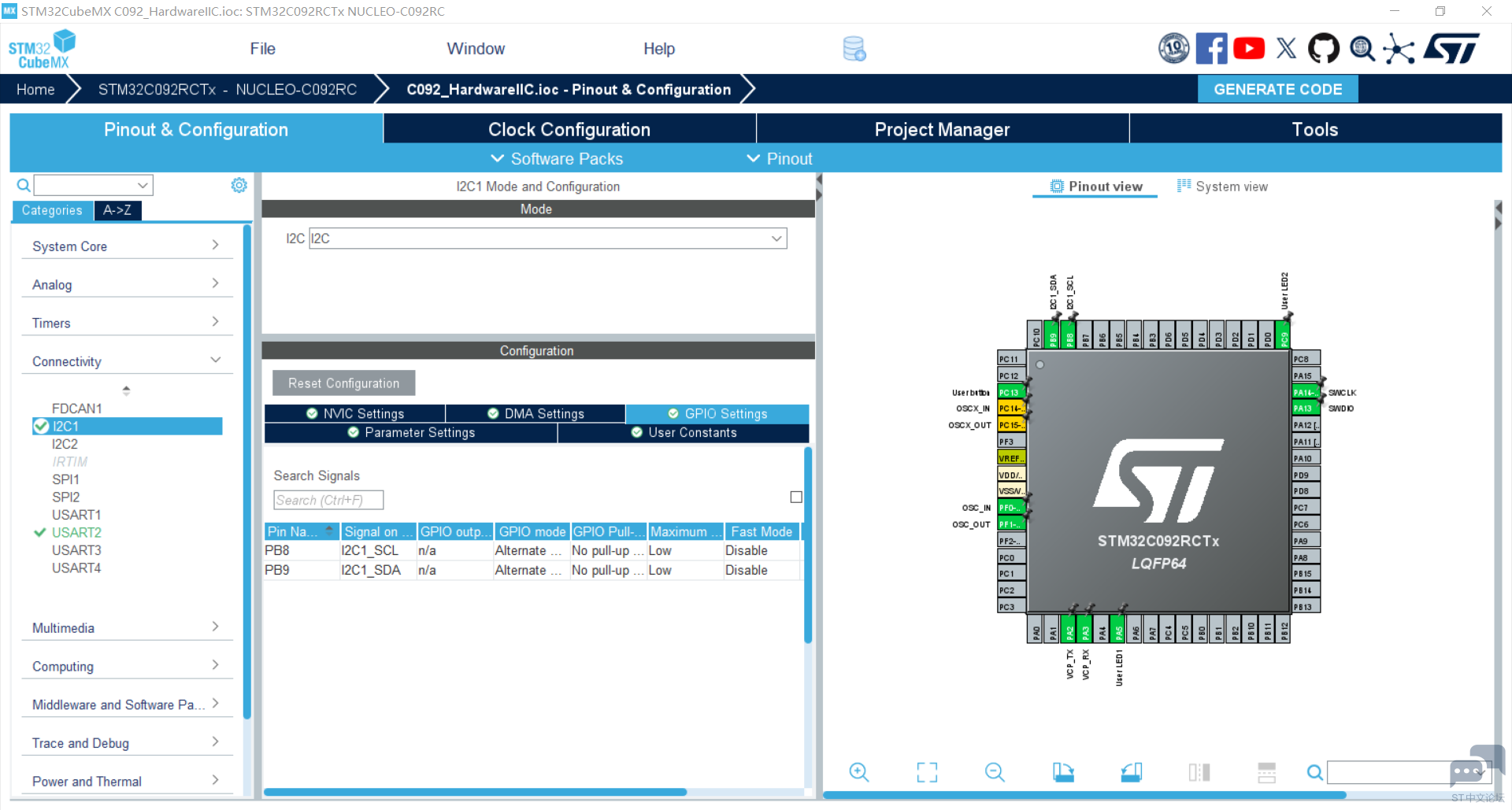Fit the chip to the pinout view
The height and width of the screenshot is (810, 1512).
(927, 772)
